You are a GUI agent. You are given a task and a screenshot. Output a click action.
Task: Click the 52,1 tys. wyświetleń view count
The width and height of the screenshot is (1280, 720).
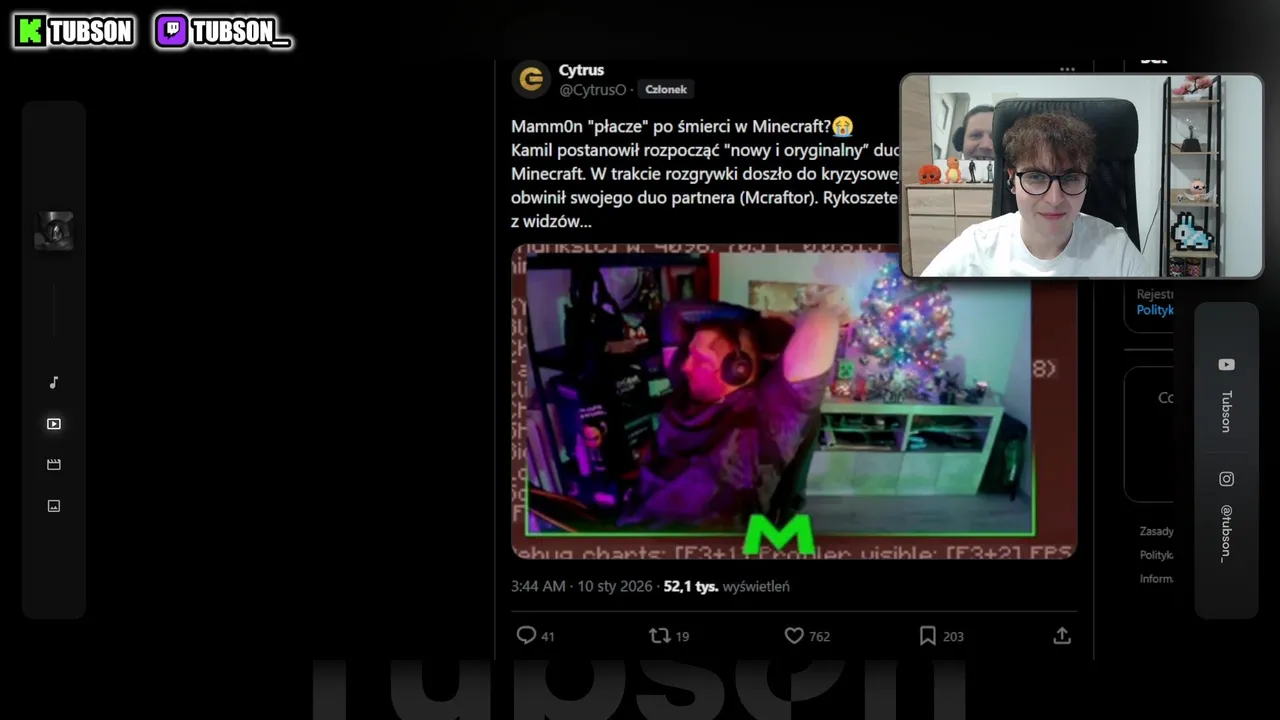pyautogui.click(x=726, y=586)
